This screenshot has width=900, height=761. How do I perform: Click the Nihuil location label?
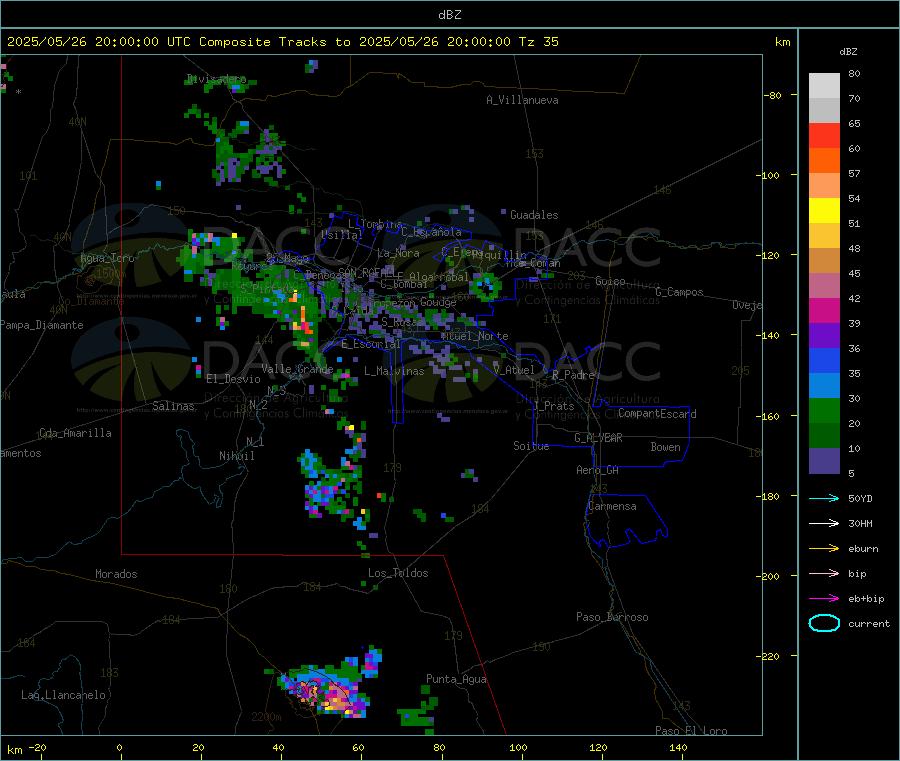pos(236,456)
